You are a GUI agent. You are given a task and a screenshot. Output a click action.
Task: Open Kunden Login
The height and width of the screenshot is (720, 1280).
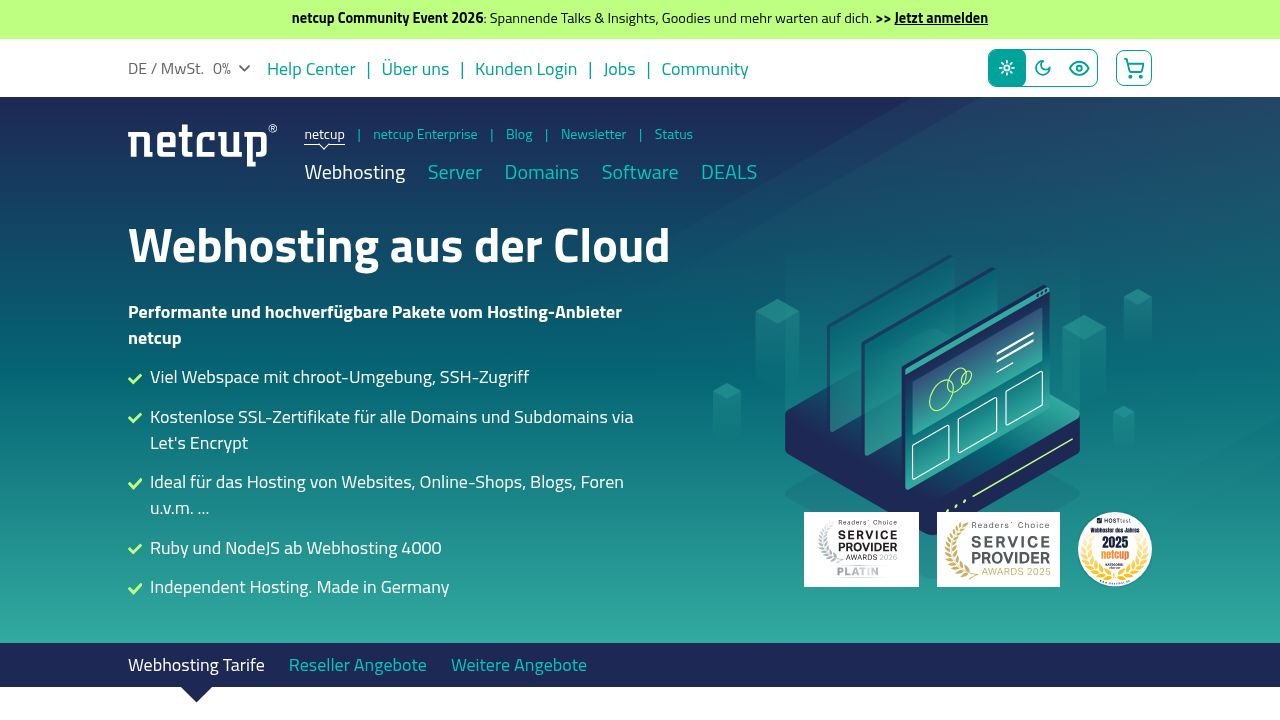tap(526, 69)
